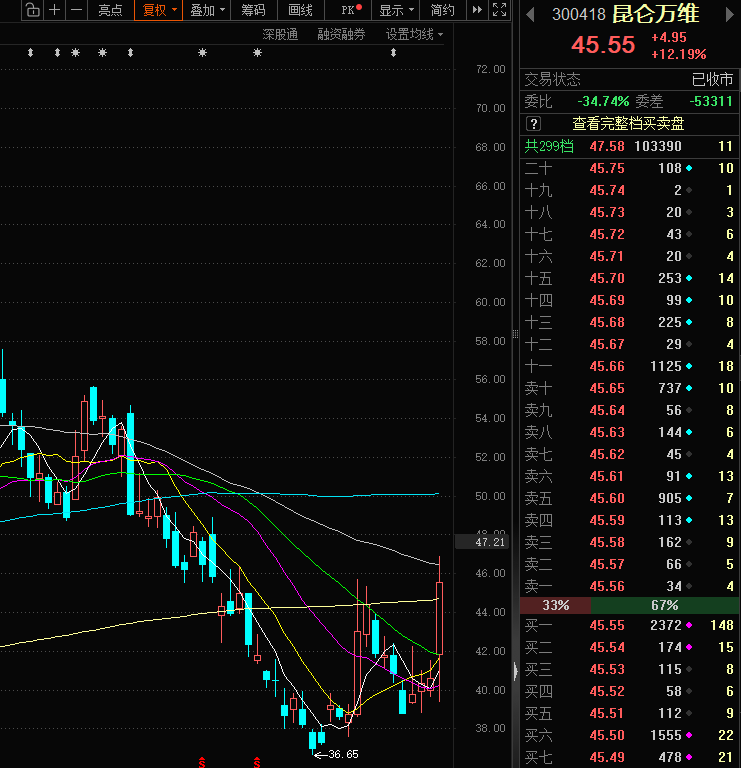Click the unlock padlock icon in chart toolbar

click(x=33, y=10)
